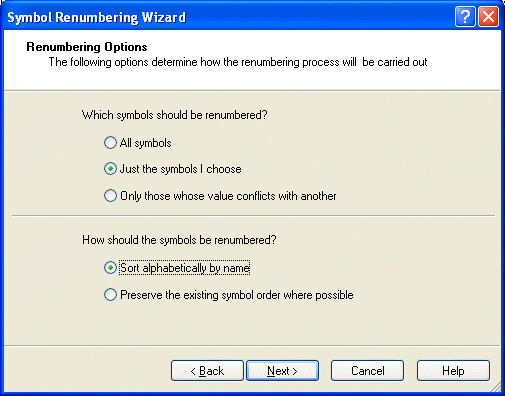Open the Help button at bottom right

pyautogui.click(x=453, y=371)
